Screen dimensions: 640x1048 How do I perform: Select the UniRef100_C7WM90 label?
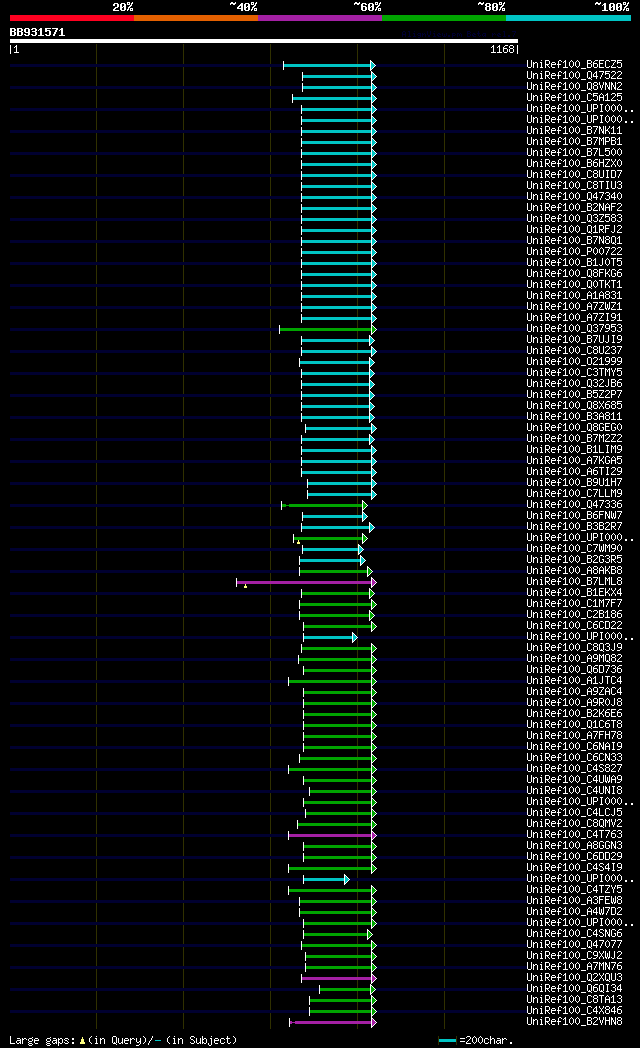pos(574,549)
